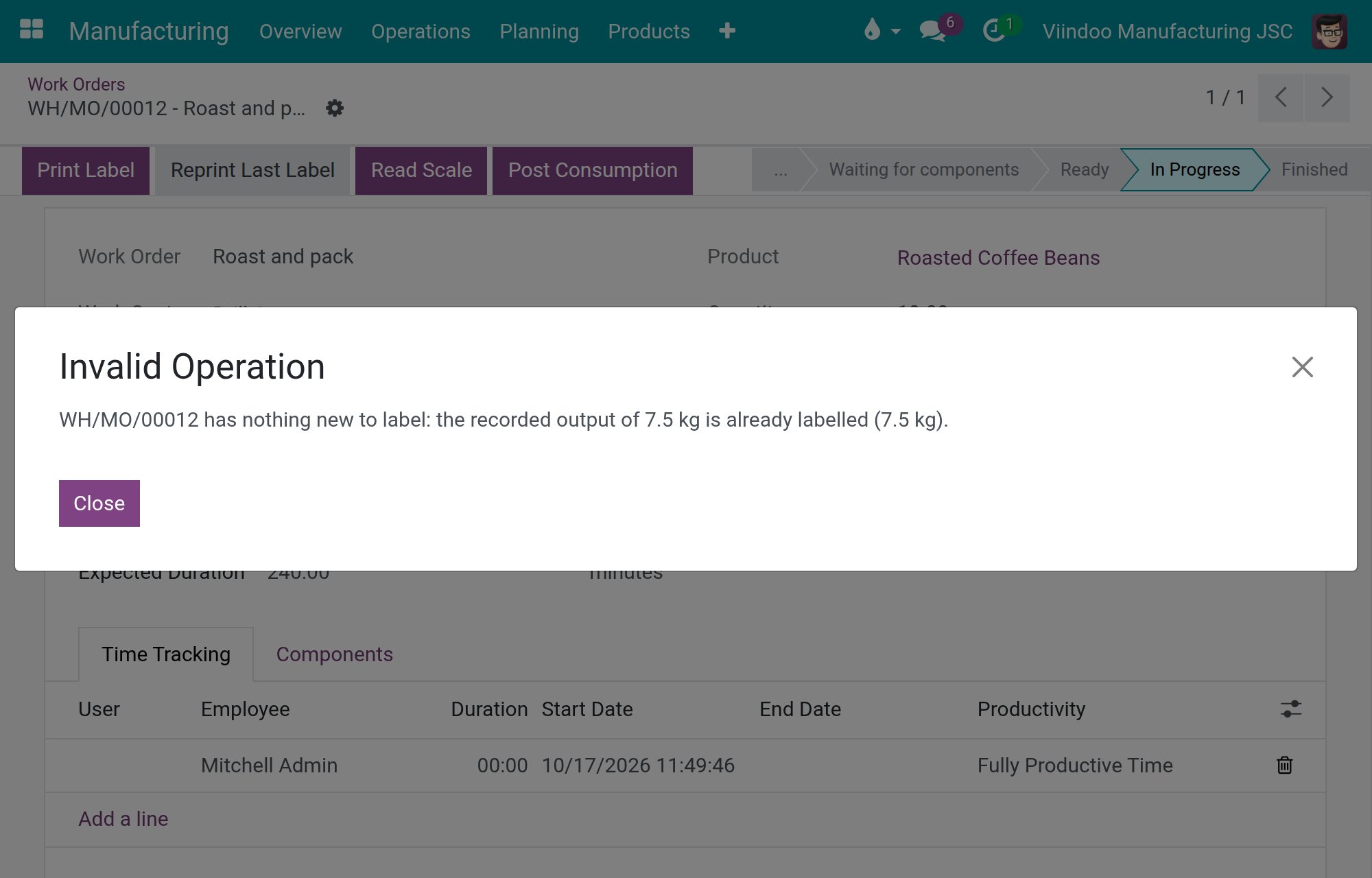Viewport: 1372px width, 878px height.
Task: Click the Fully Productive Time cell
Action: [1075, 766]
